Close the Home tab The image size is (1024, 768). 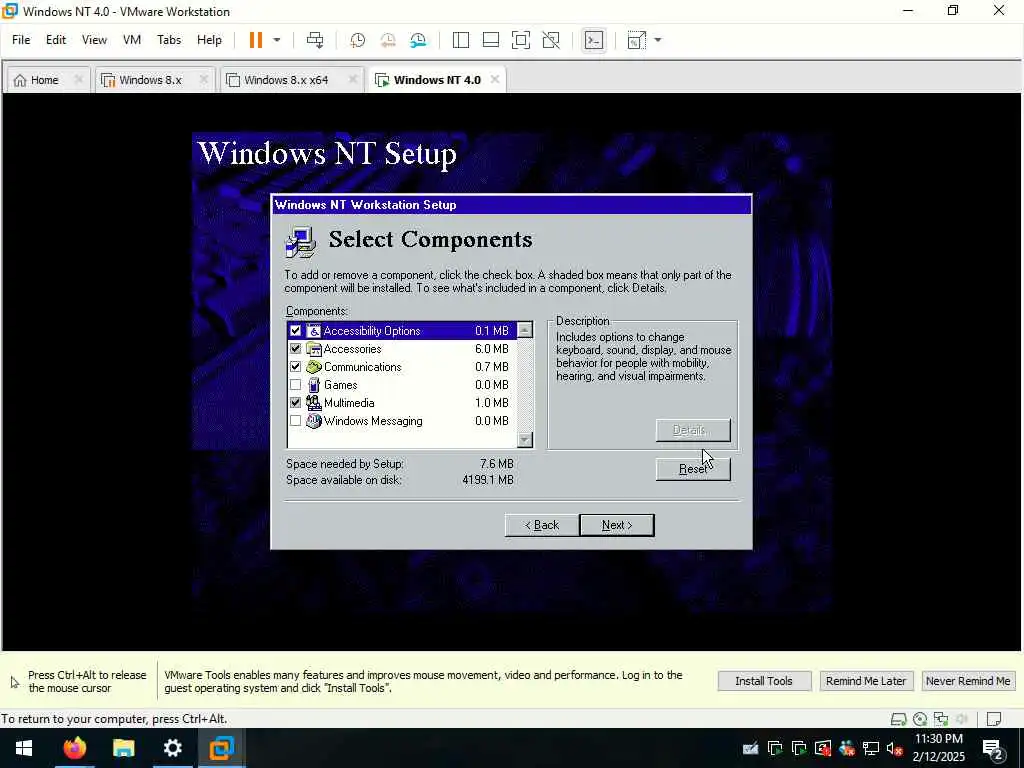pos(78,79)
